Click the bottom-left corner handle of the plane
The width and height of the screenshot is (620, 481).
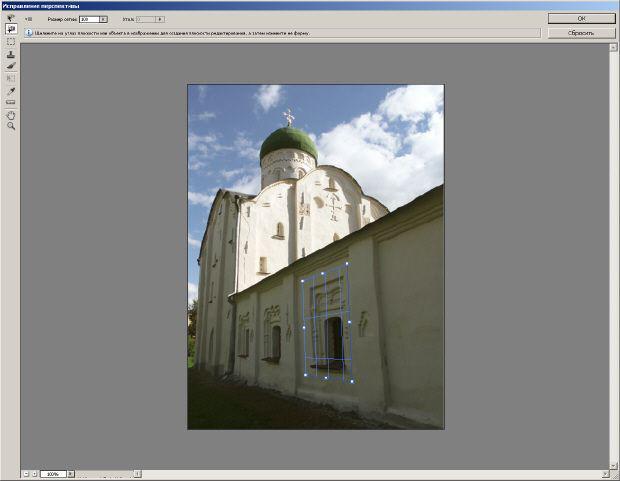(x=305, y=375)
